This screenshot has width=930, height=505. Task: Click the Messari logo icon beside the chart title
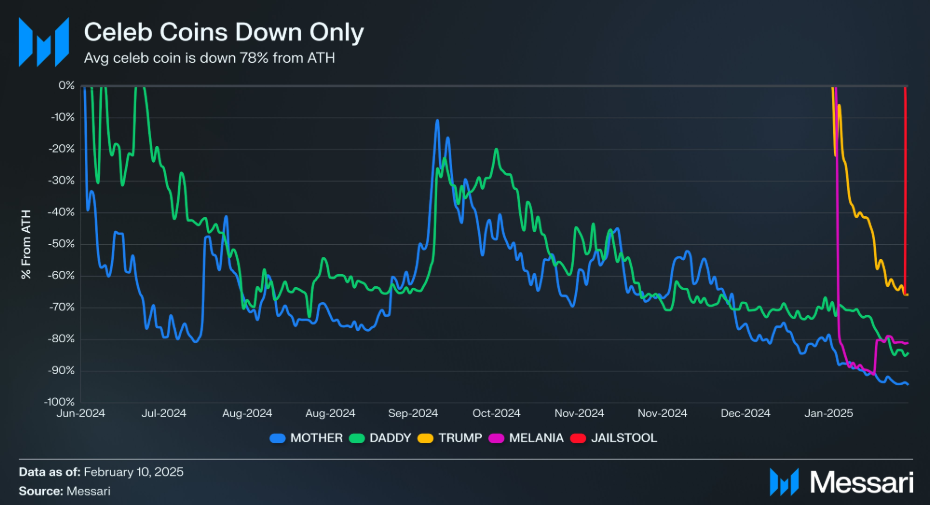(44, 42)
